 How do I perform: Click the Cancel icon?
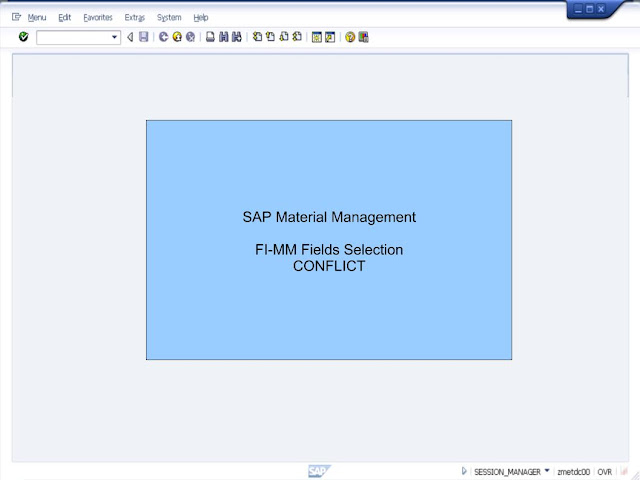(x=190, y=37)
